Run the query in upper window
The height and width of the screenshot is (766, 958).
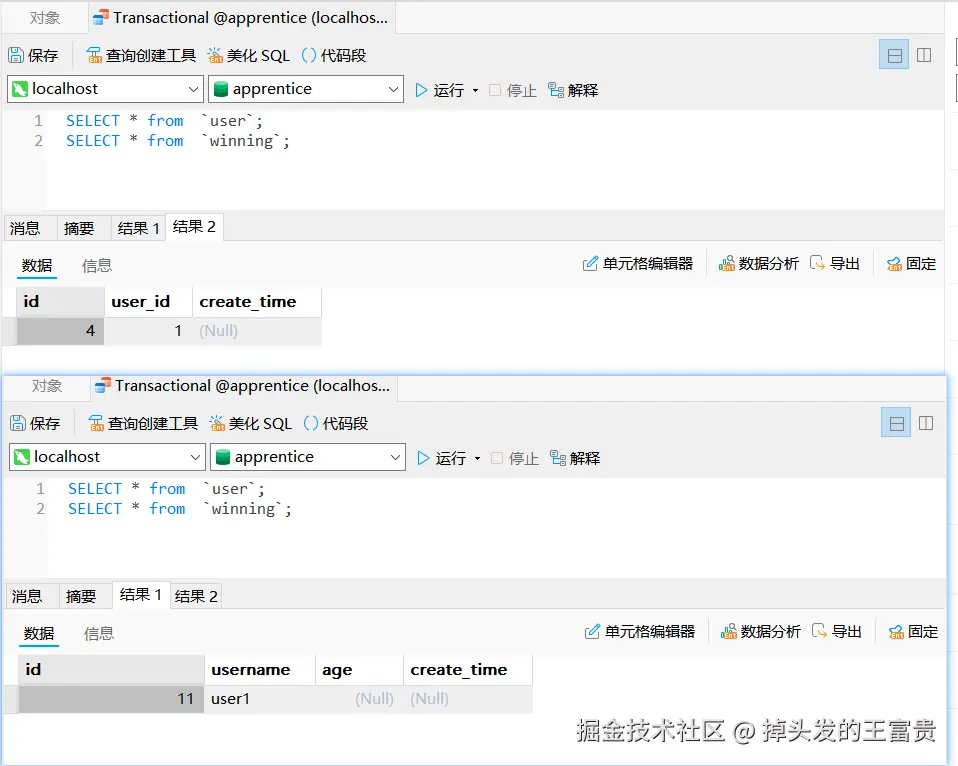[x=440, y=90]
